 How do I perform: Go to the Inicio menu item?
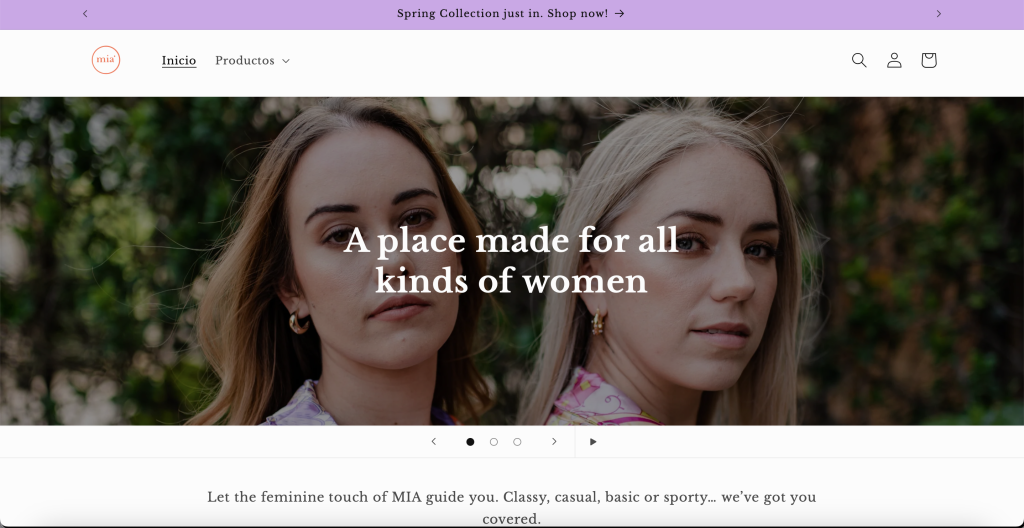pyautogui.click(x=179, y=60)
